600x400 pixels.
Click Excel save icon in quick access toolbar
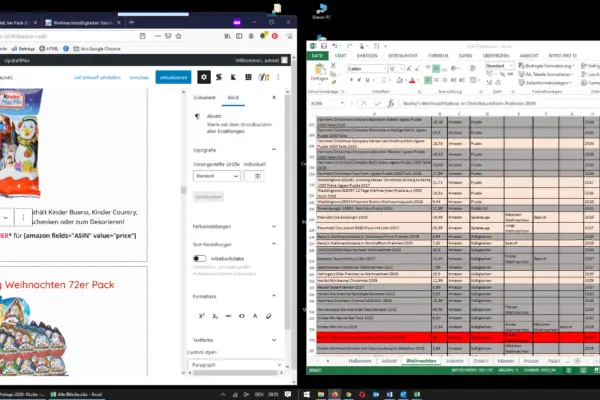tap(324, 46)
